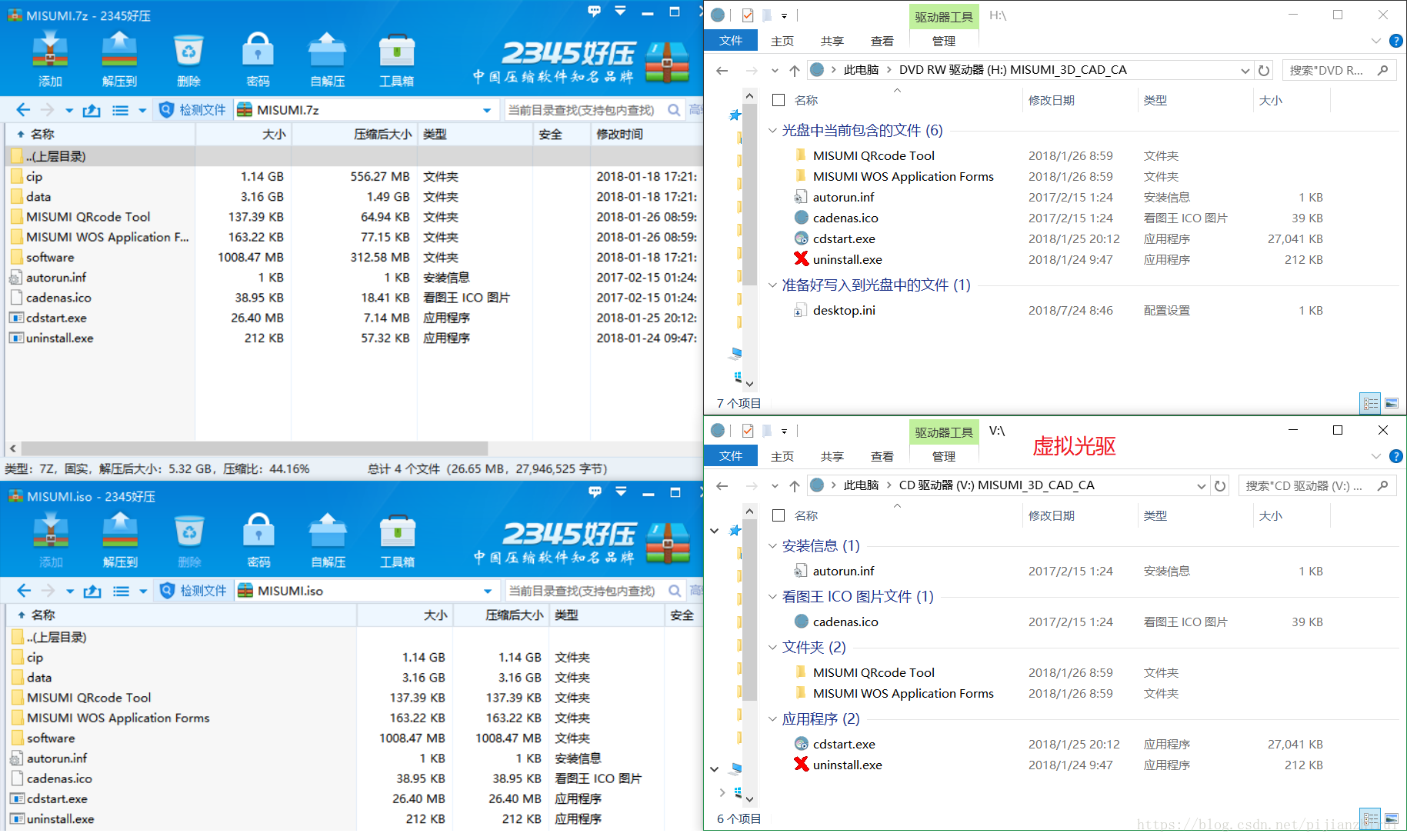This screenshot has height=840, width=1407.
Task: Open the menu triangle in MISUMI.iso title bar
Action: (621, 492)
